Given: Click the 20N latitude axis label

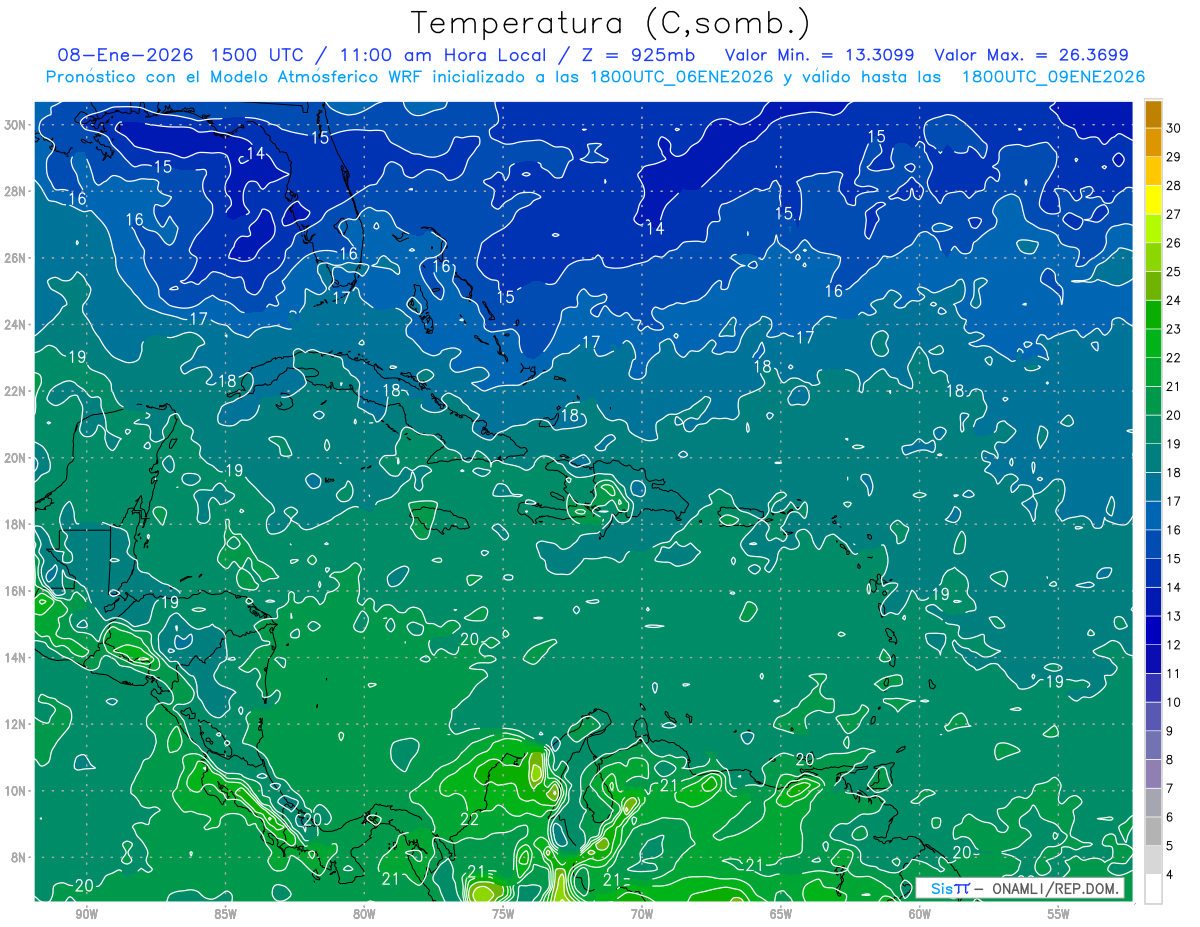Looking at the screenshot, I should tap(17, 458).
